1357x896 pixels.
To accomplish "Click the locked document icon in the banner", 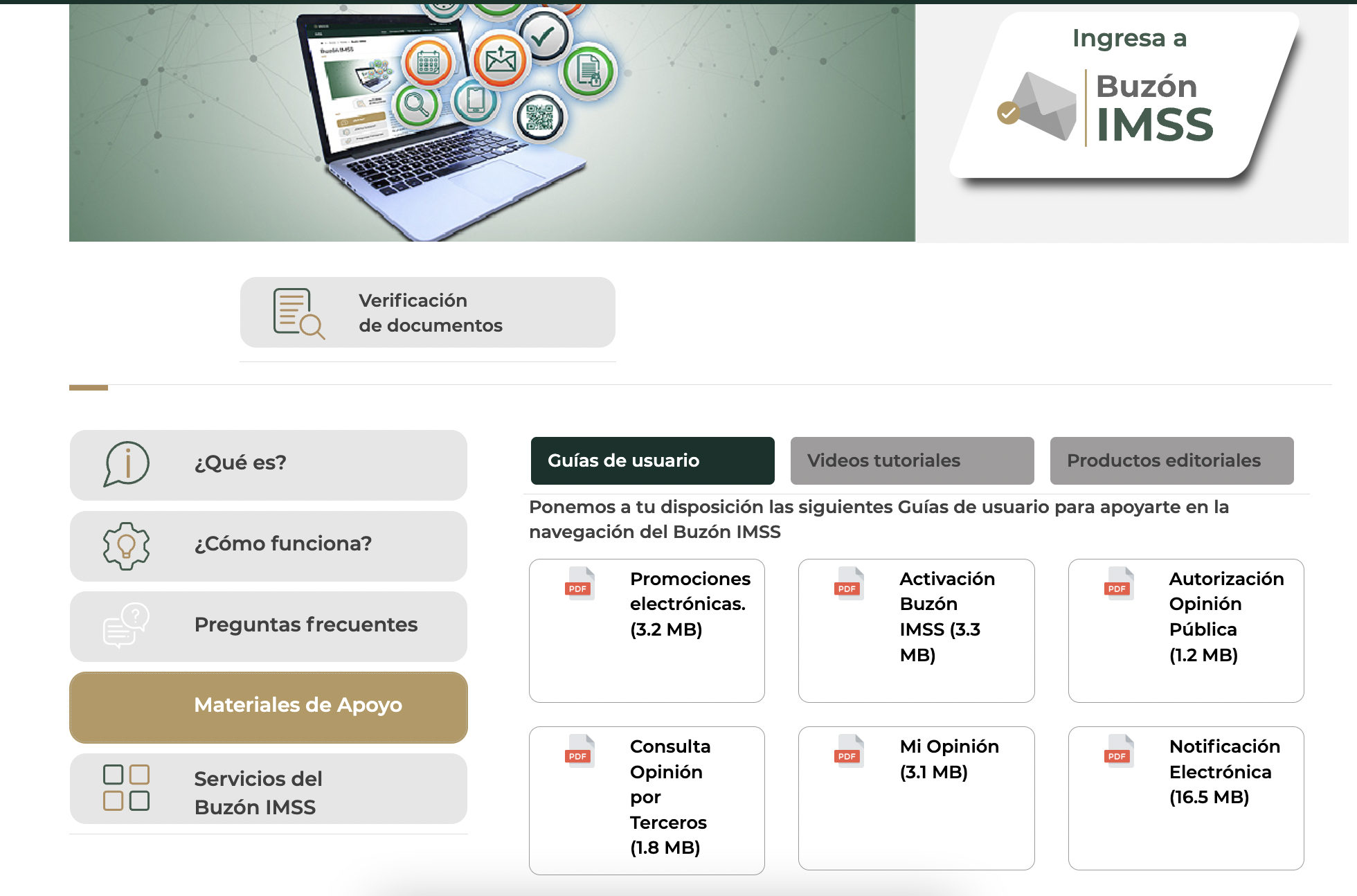I will point(588,70).
